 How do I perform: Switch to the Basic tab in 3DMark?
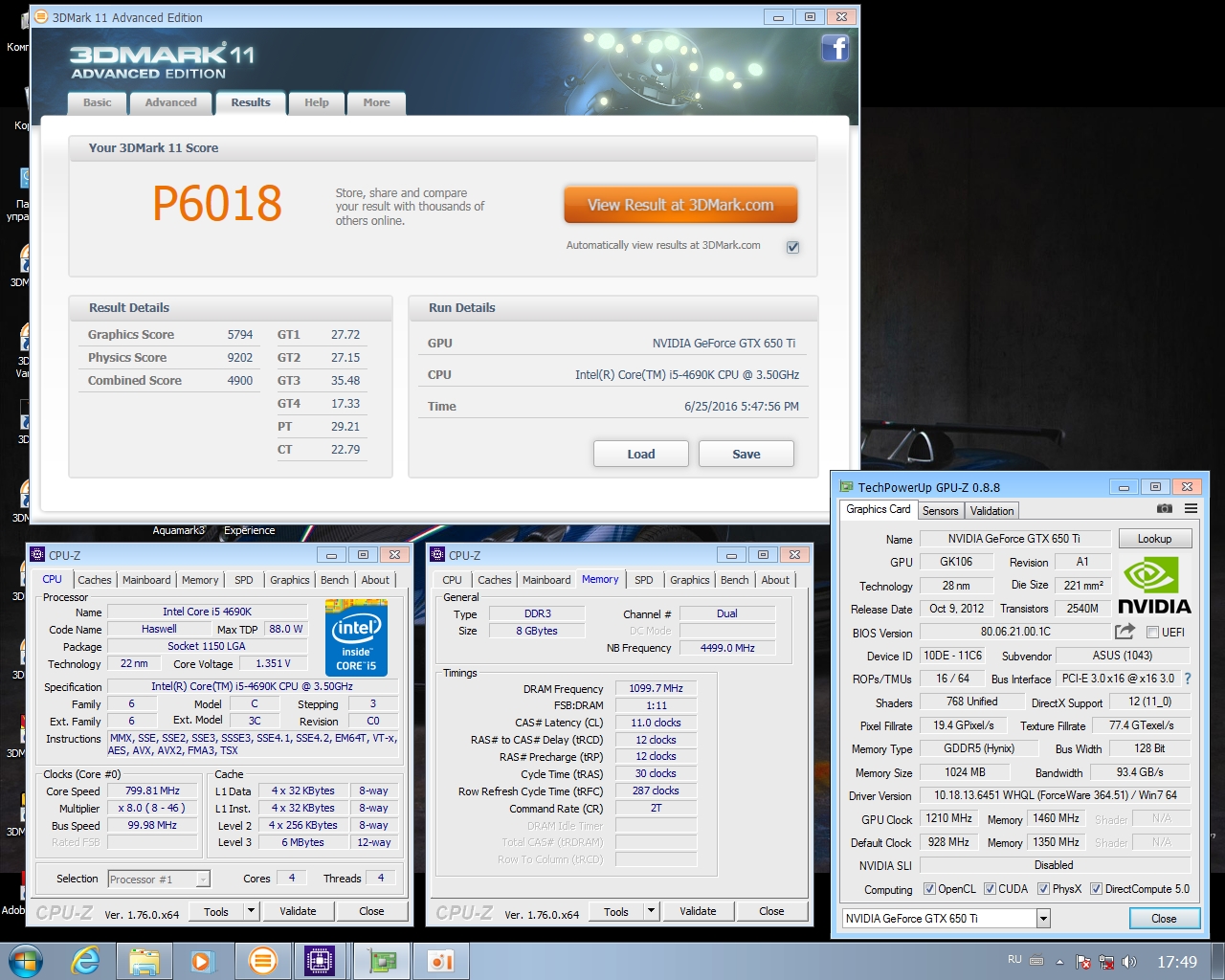(97, 102)
